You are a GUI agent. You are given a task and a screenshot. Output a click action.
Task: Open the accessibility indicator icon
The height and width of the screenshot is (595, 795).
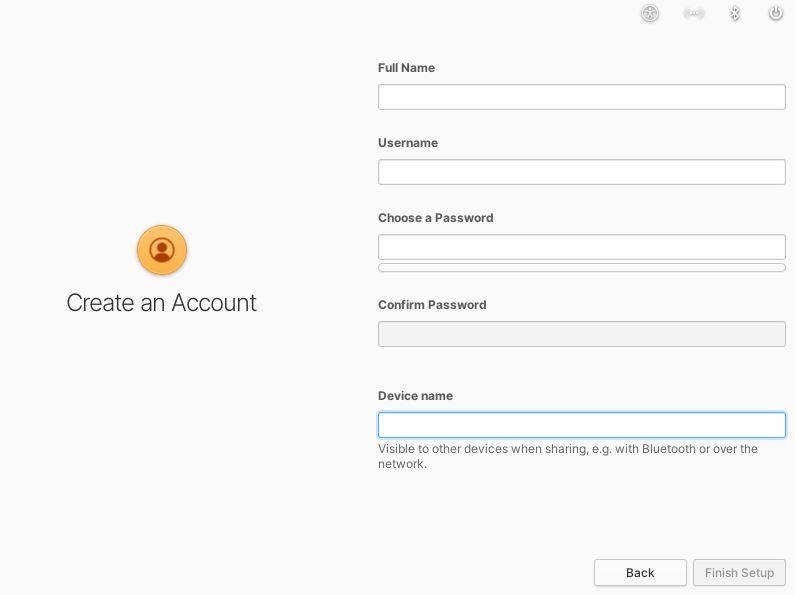pos(650,13)
